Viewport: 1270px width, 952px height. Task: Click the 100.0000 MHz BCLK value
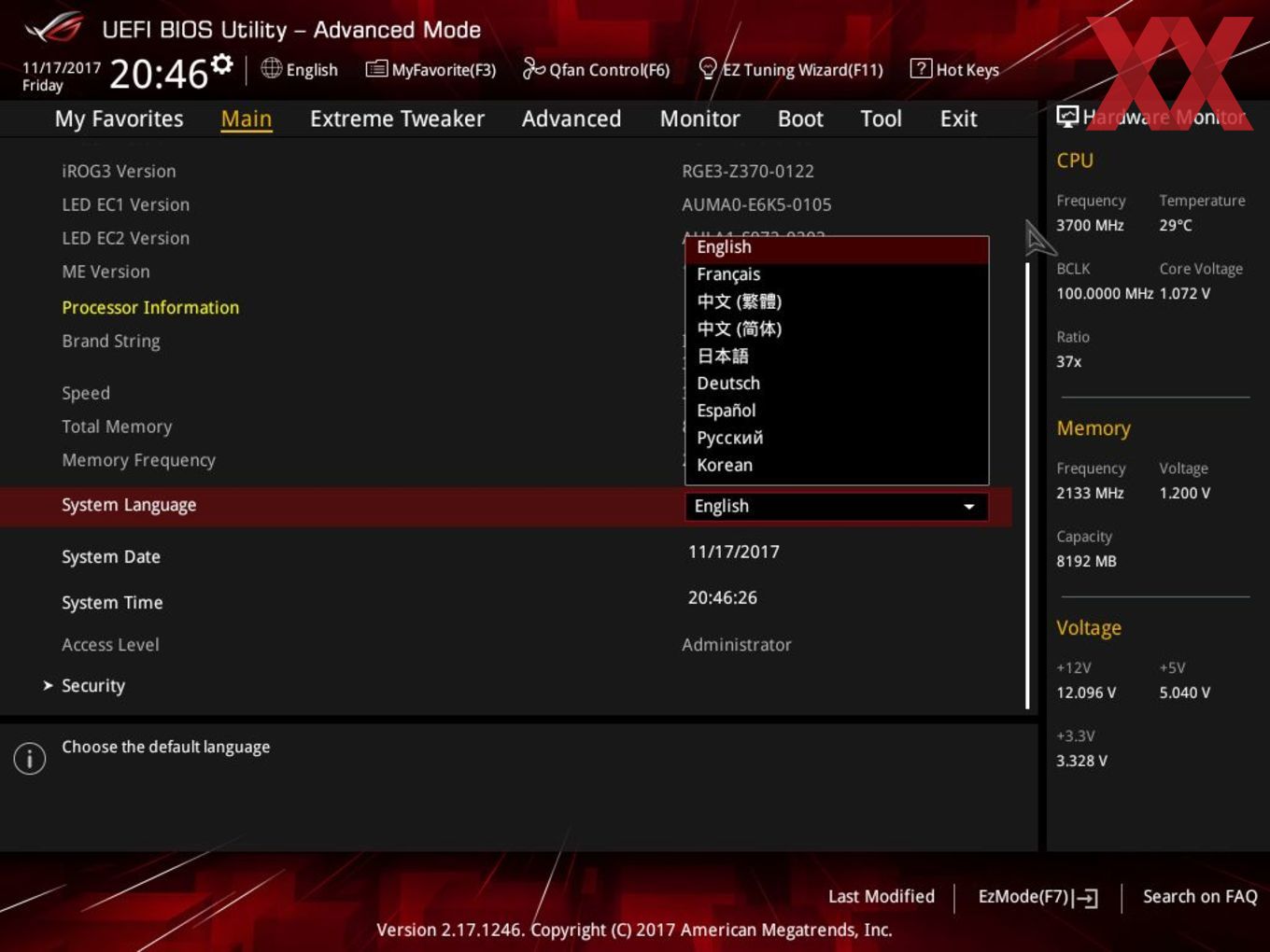pyautogui.click(x=1105, y=294)
